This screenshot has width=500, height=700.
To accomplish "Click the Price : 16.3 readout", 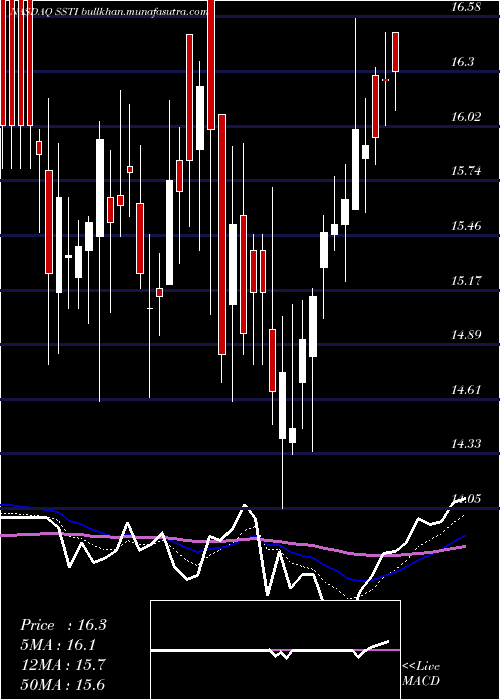I will click(63, 625).
